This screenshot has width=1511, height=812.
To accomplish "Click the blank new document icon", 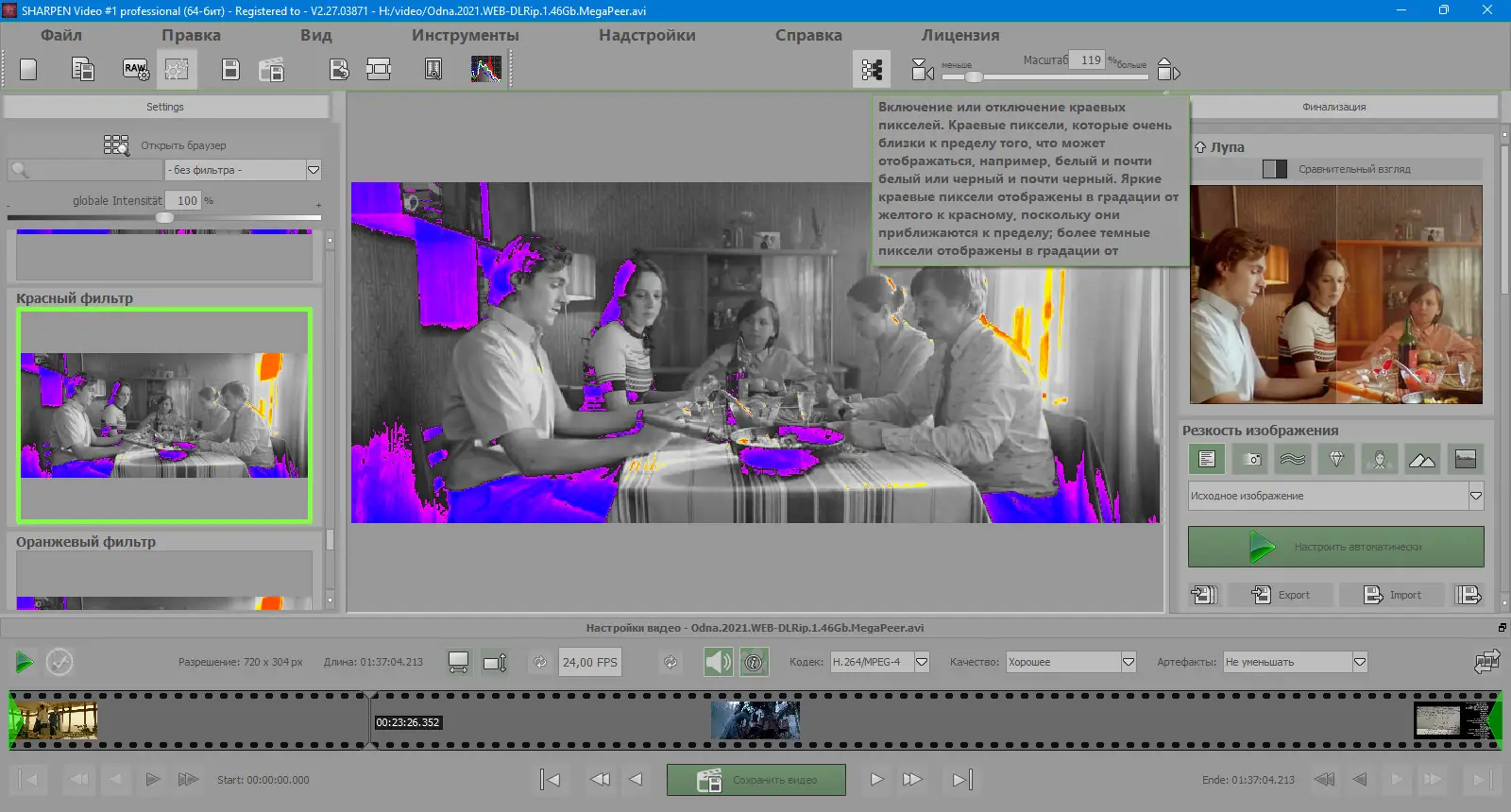I will point(28,69).
